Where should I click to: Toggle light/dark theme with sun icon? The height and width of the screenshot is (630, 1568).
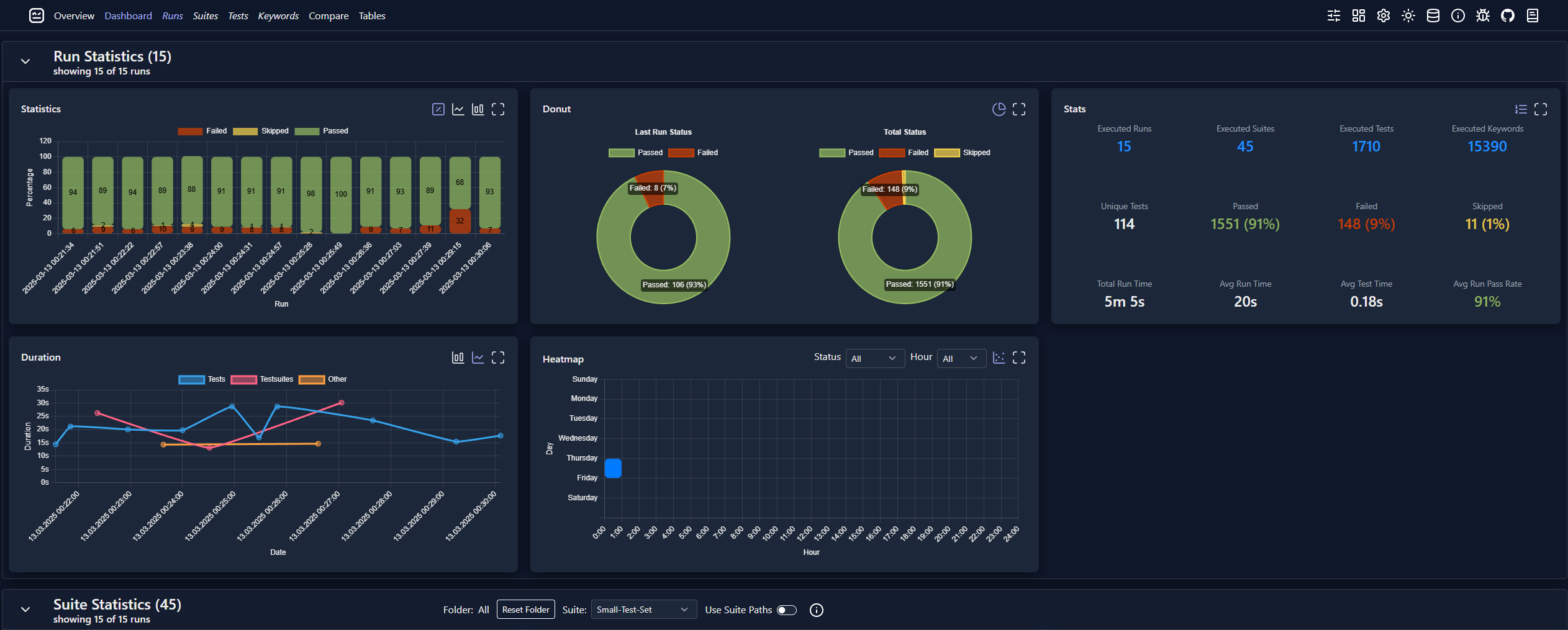tap(1408, 15)
